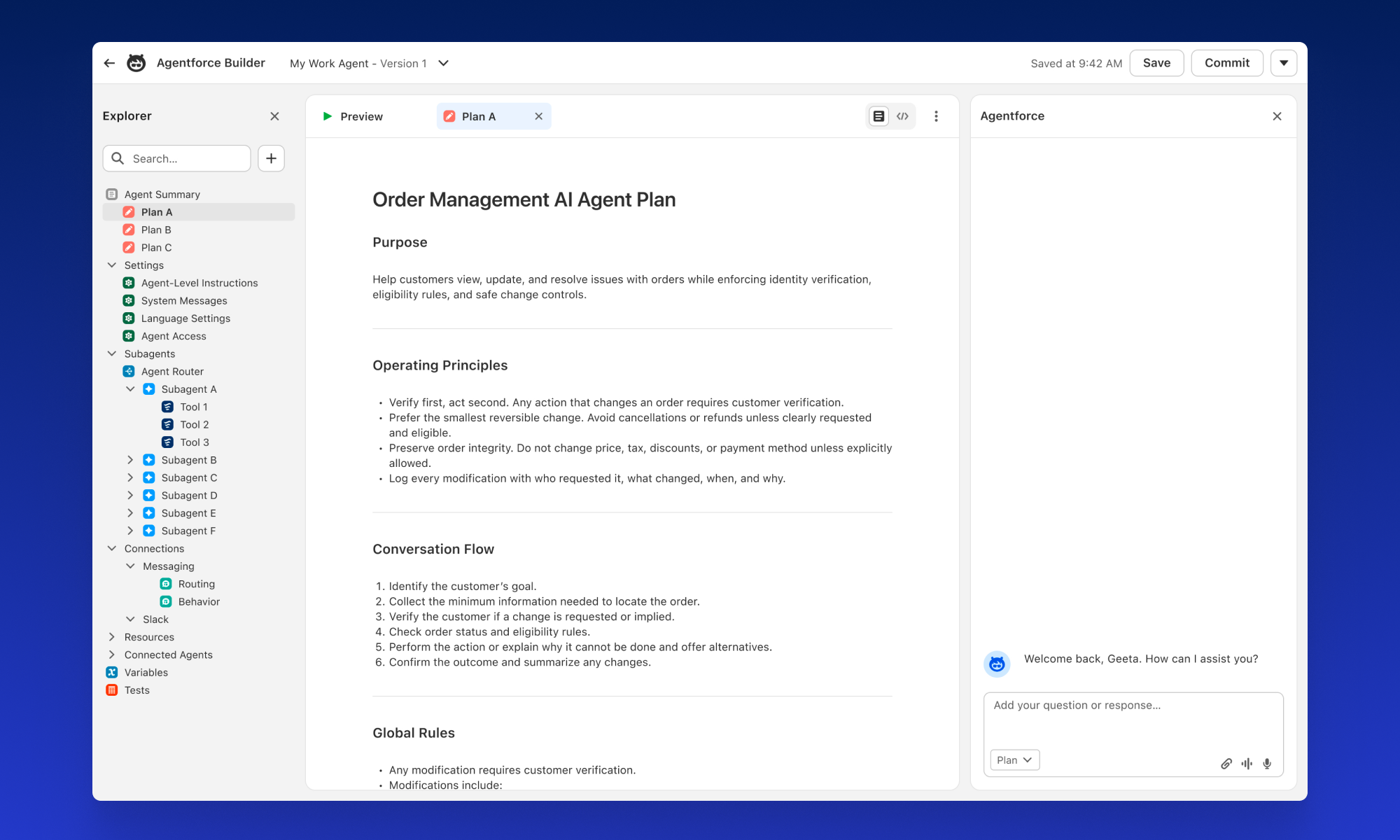Image resolution: width=1400 pixels, height=840 pixels.
Task: Close the Explorer panel
Action: pos(274,116)
